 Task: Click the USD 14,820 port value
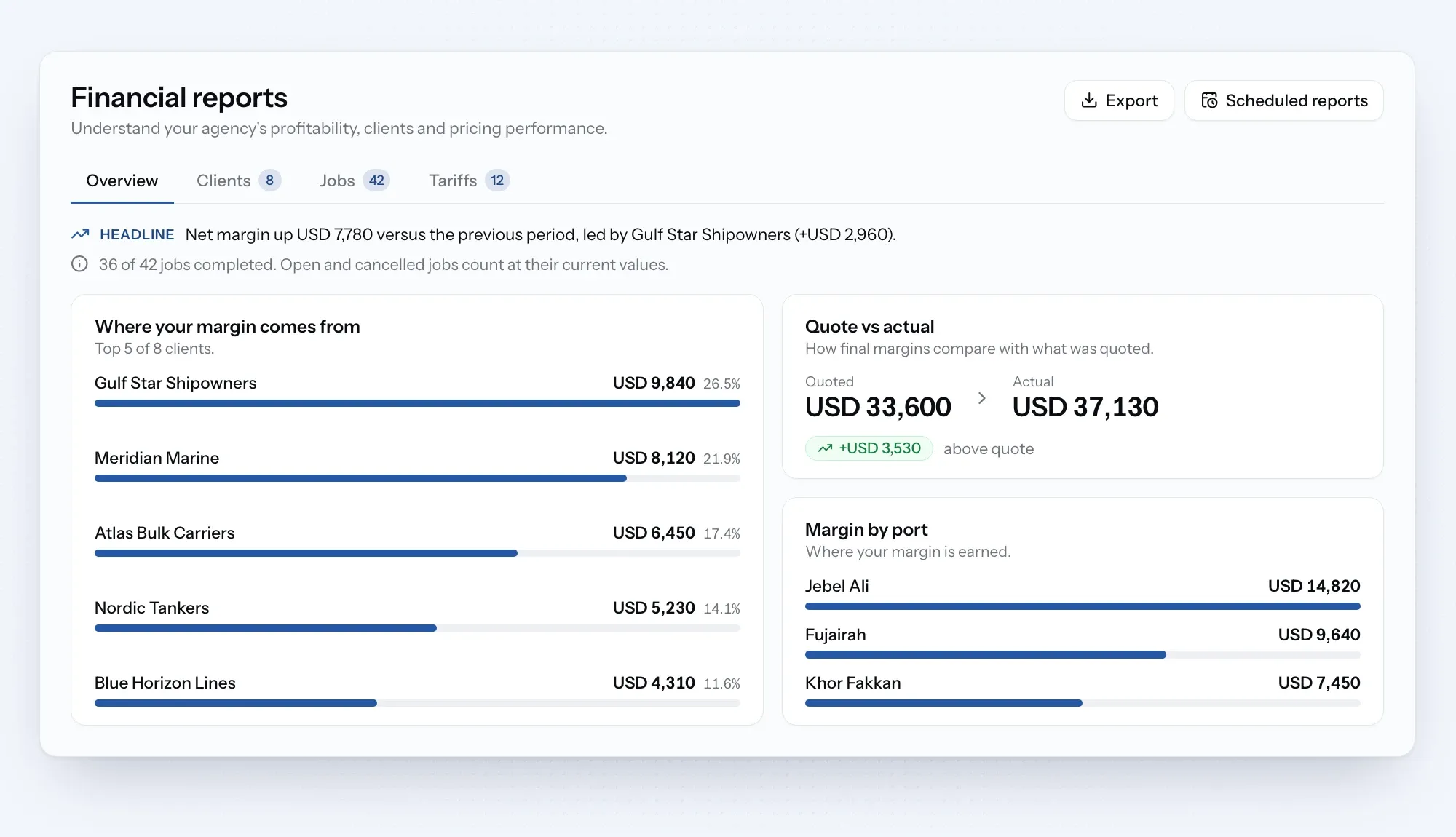coord(1314,586)
